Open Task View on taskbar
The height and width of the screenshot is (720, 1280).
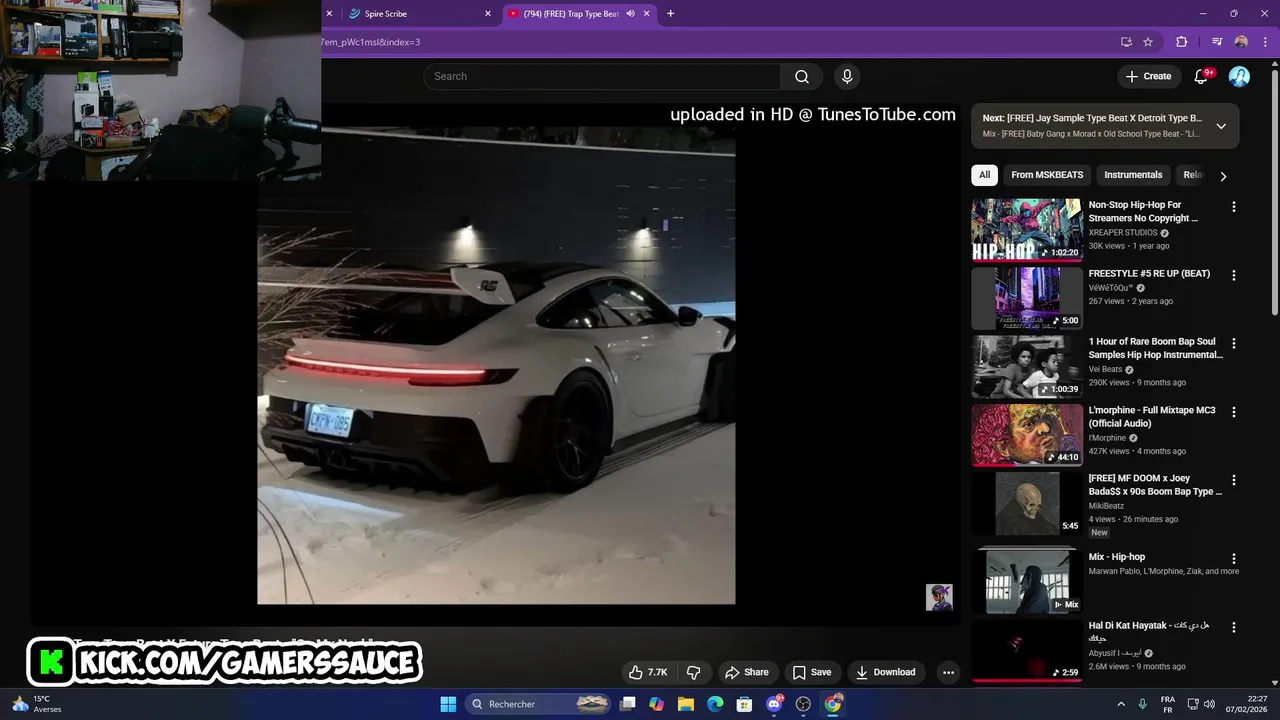pyautogui.click(x=627, y=704)
